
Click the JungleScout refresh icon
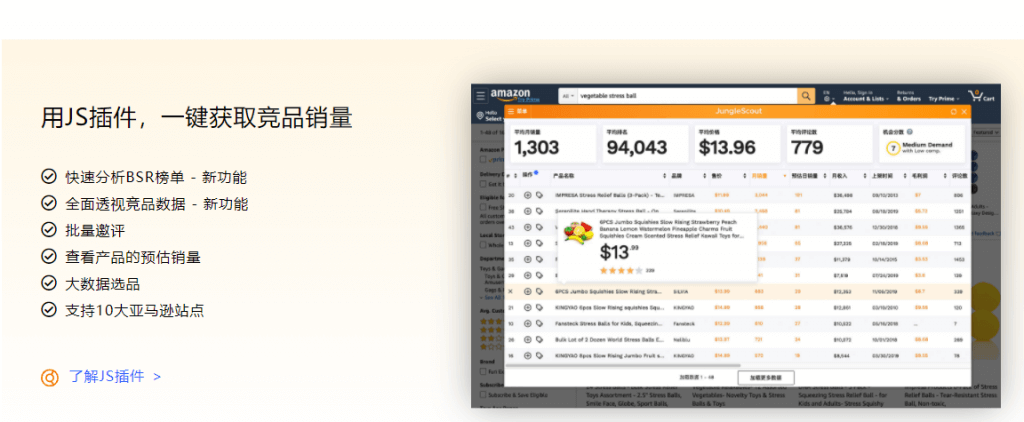(953, 112)
